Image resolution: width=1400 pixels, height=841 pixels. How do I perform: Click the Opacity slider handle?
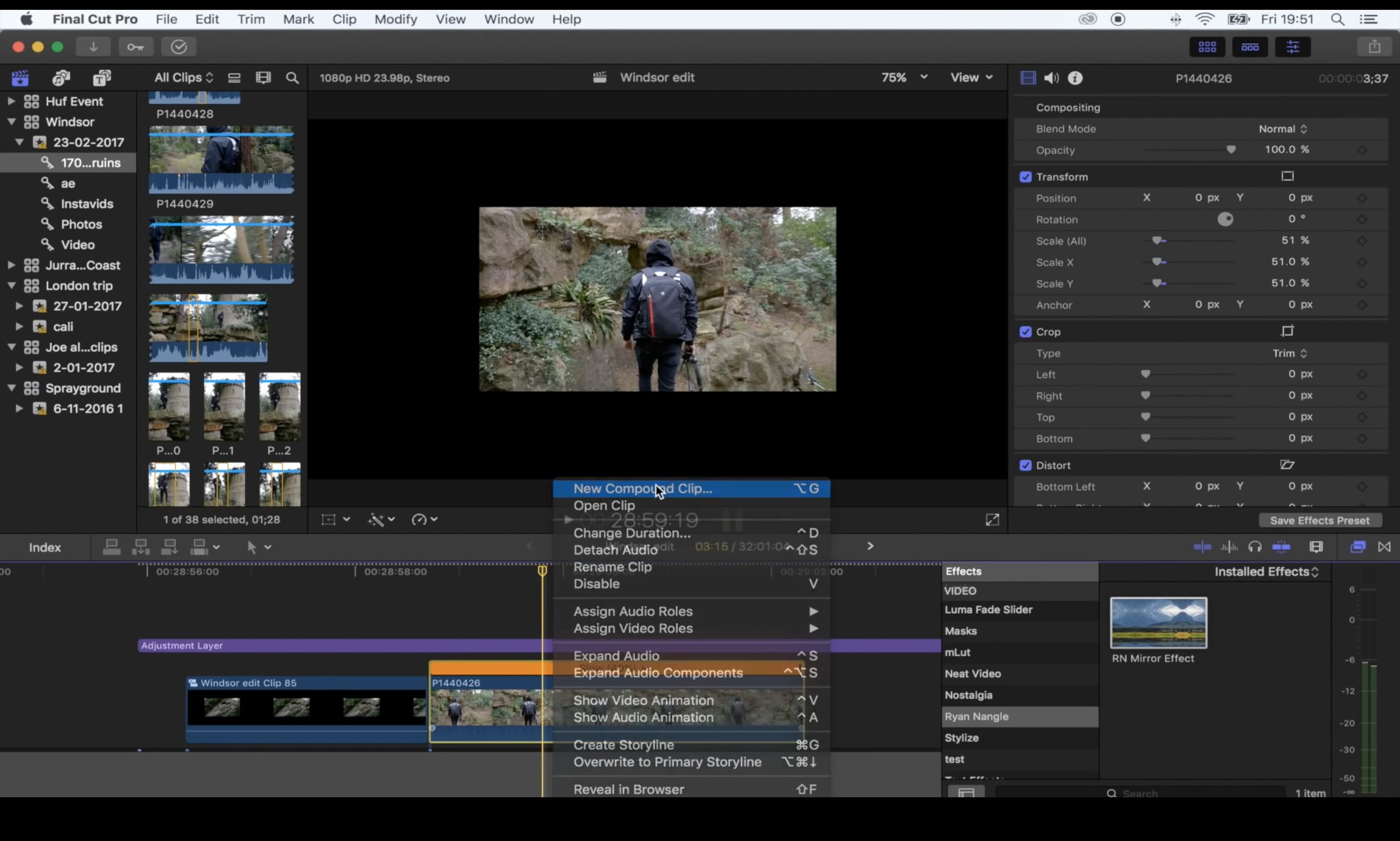tap(1230, 150)
